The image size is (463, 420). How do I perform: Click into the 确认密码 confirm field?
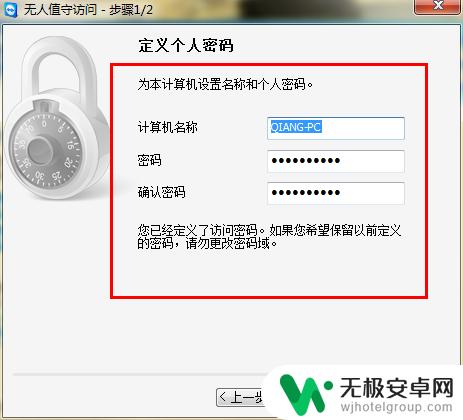click(336, 193)
